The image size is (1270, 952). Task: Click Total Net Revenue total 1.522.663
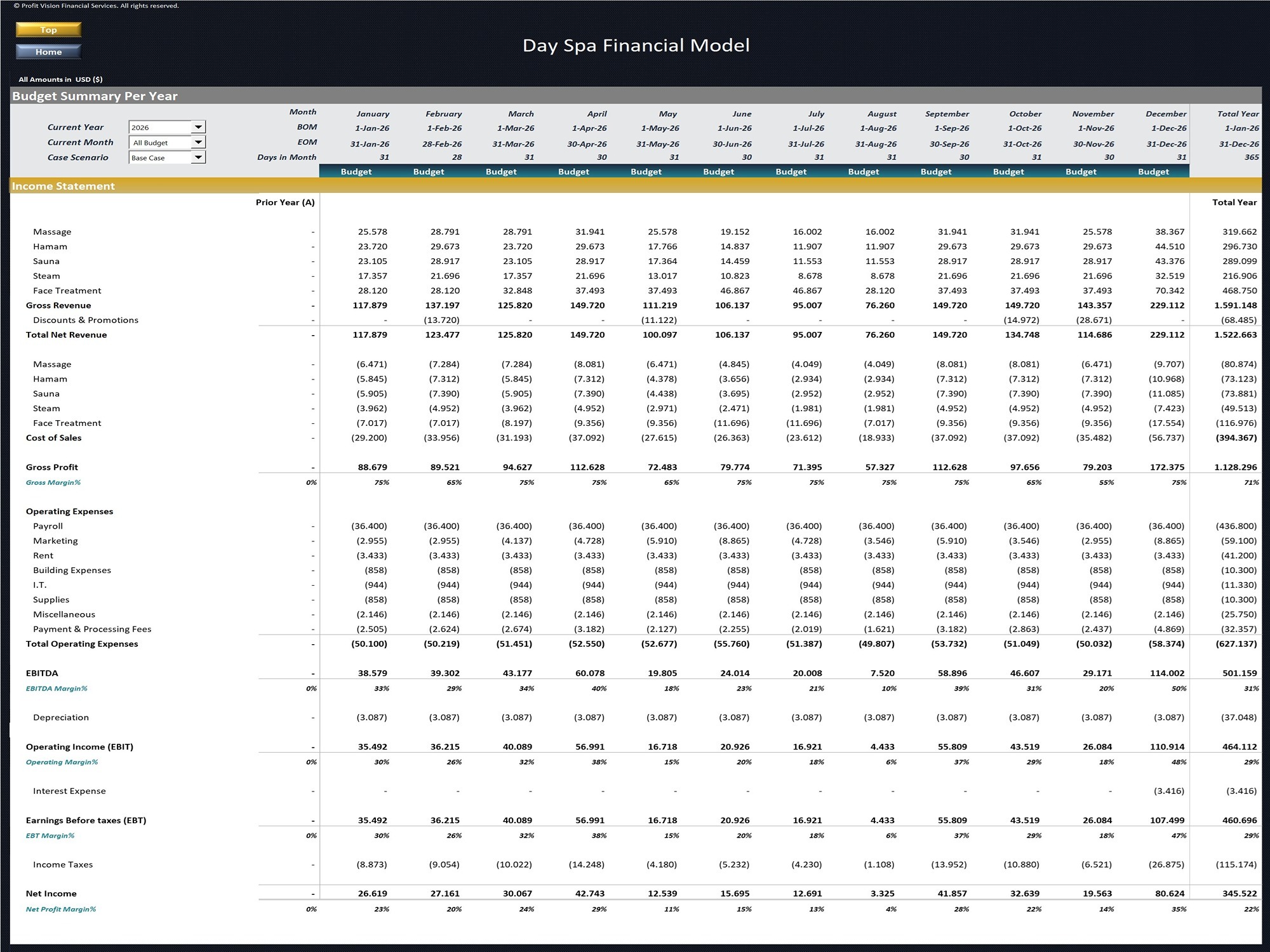(1236, 334)
